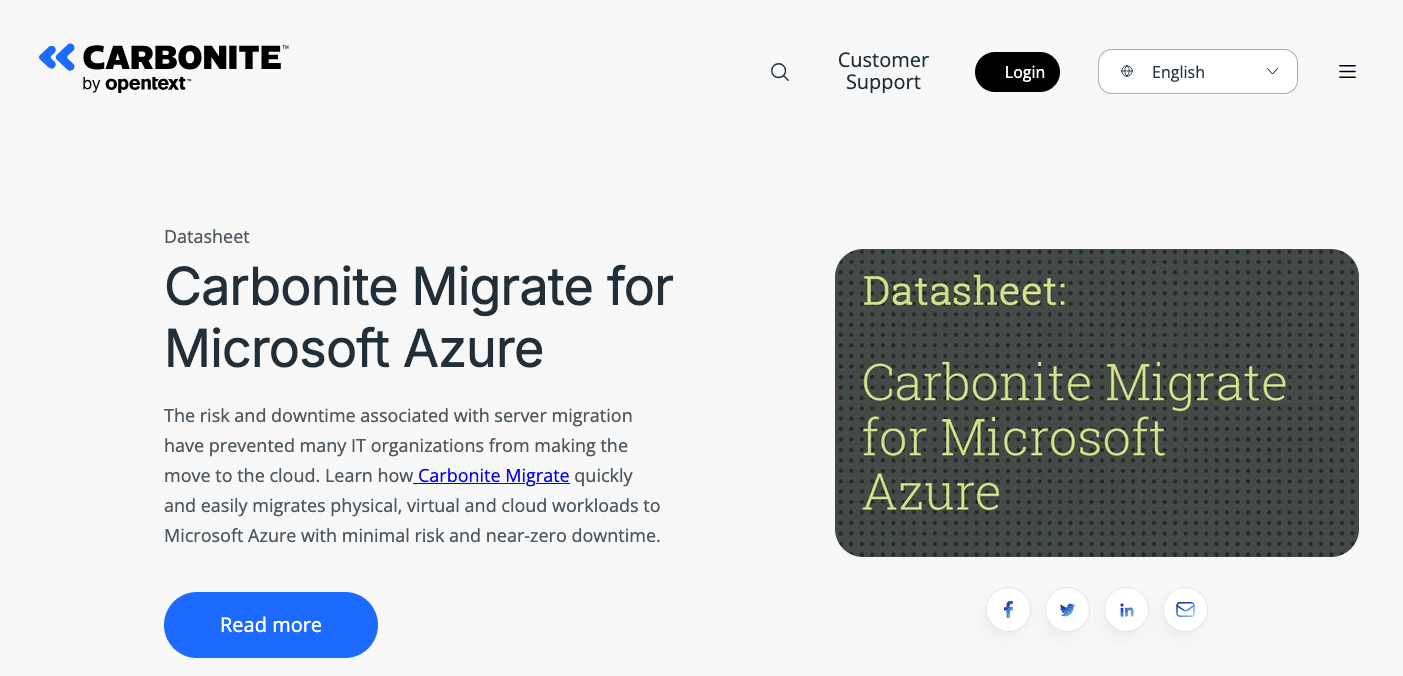Click the 'Carbonite Migrate for Microsoft Azure' heading

[x=419, y=317]
